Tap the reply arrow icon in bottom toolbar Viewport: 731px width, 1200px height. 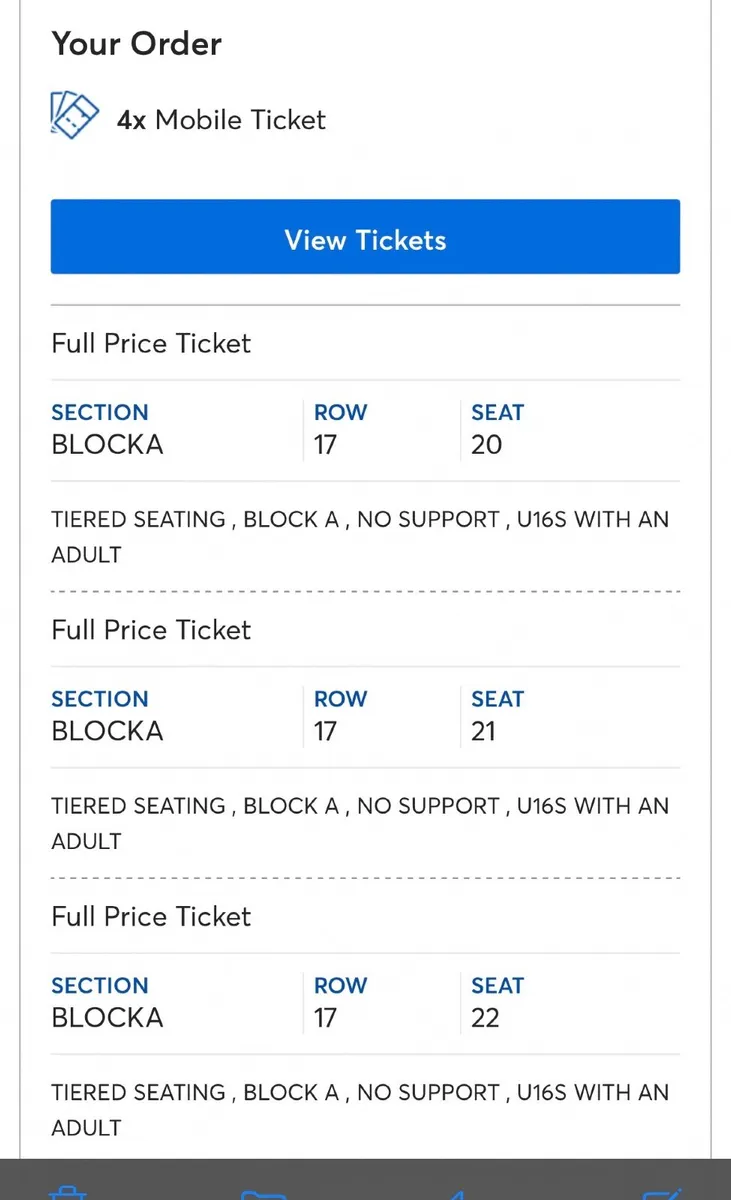tap(456, 1194)
